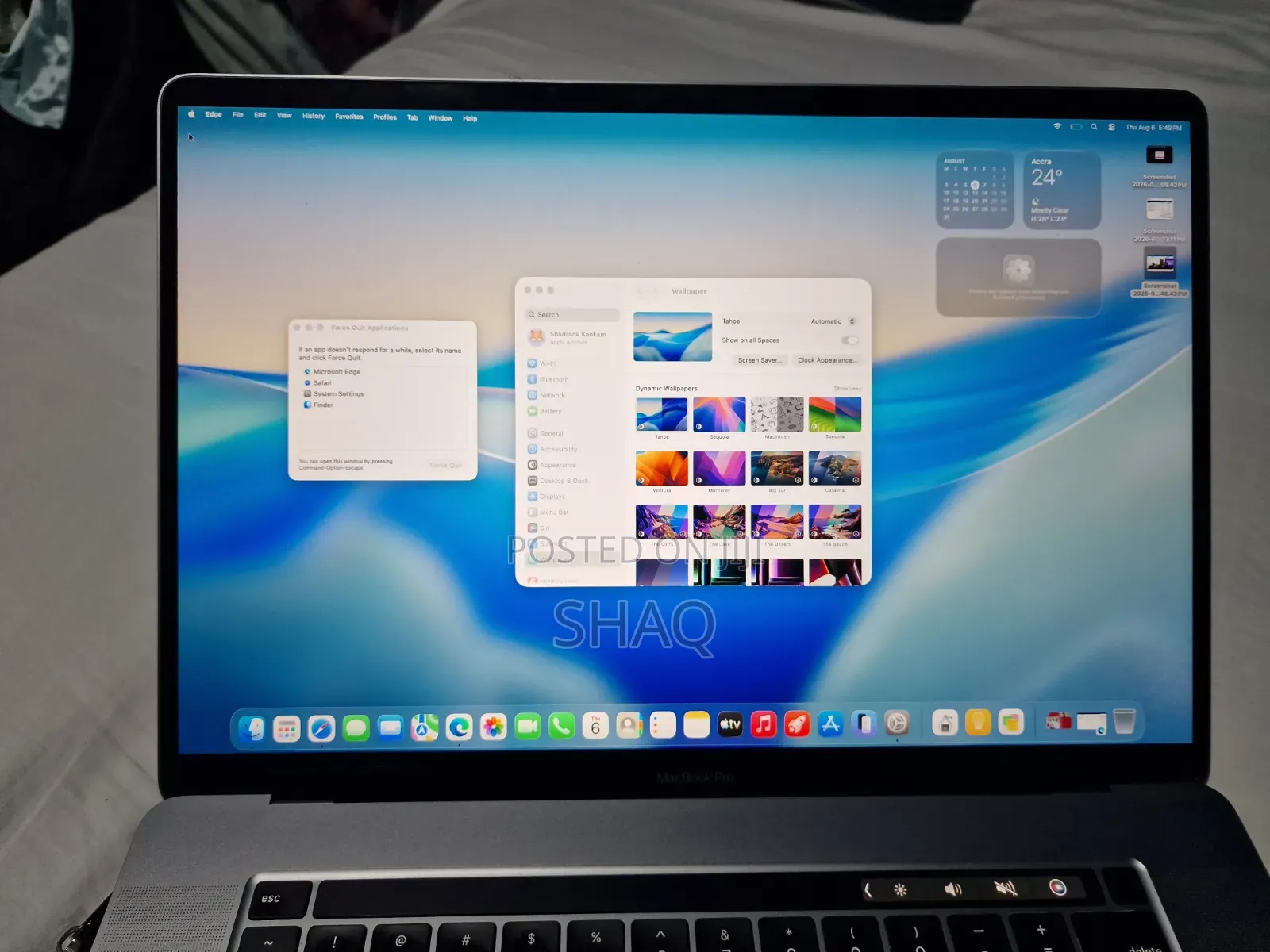Click the Clock Appearance… button

(826, 360)
